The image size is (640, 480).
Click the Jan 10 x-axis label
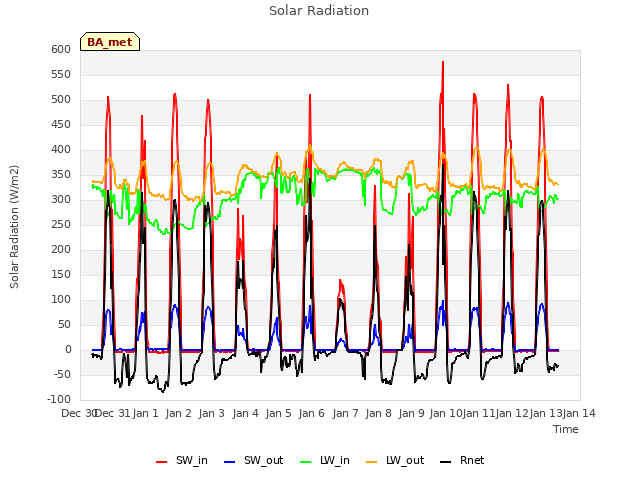tap(446, 413)
